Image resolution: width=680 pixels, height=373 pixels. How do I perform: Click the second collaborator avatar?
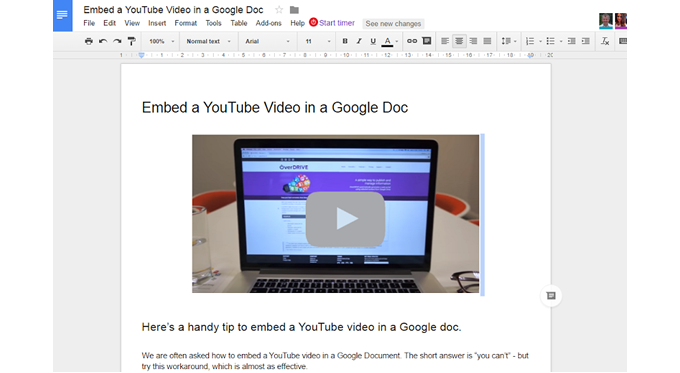click(x=621, y=21)
